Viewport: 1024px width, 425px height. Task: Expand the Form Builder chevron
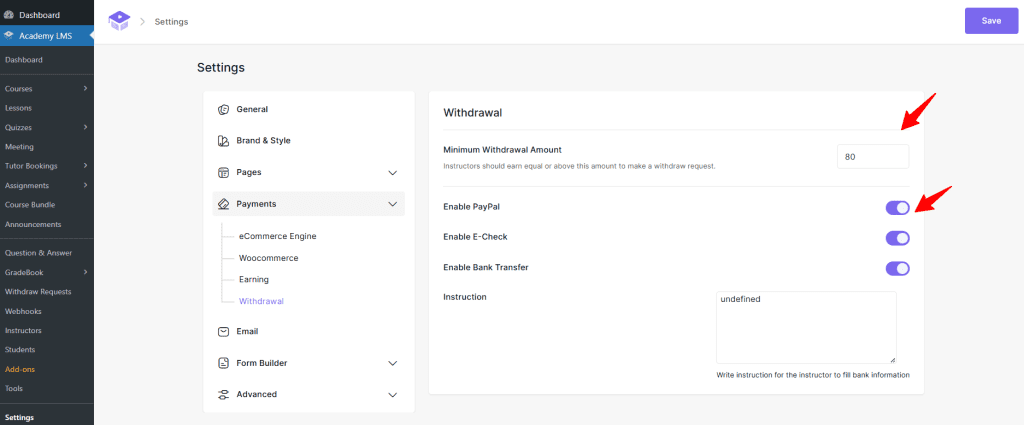[392, 363]
